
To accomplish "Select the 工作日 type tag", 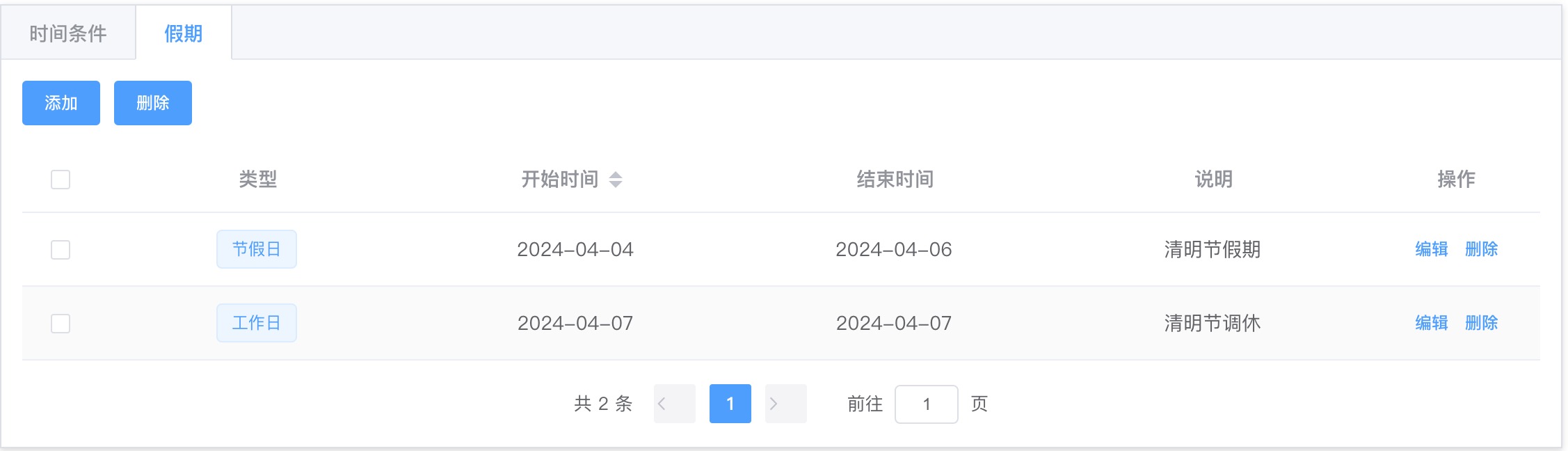I will (x=256, y=322).
